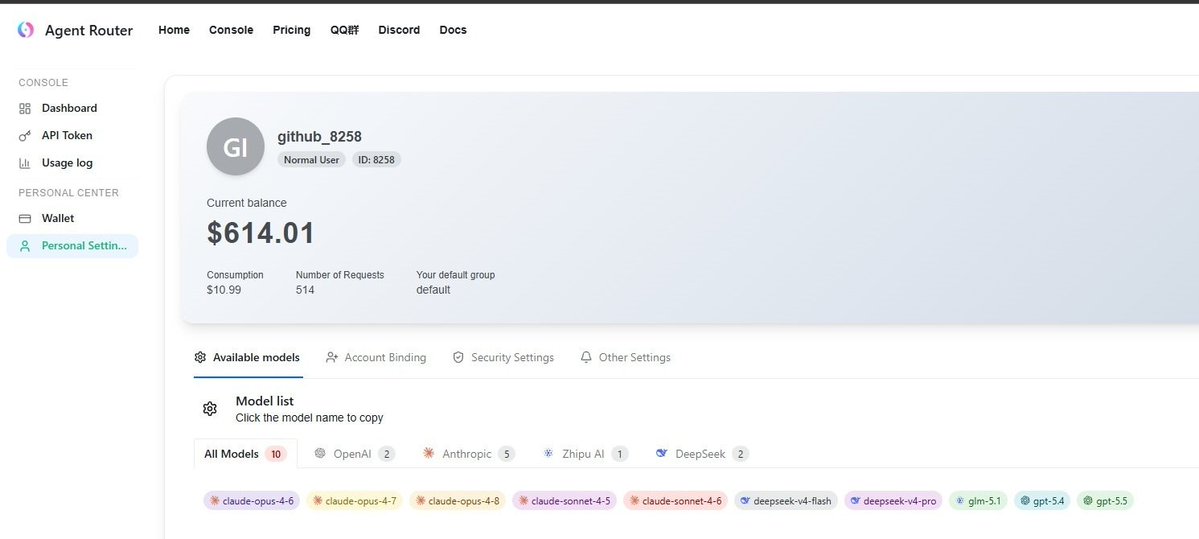Select Dashboard in the sidebar

[73, 109]
